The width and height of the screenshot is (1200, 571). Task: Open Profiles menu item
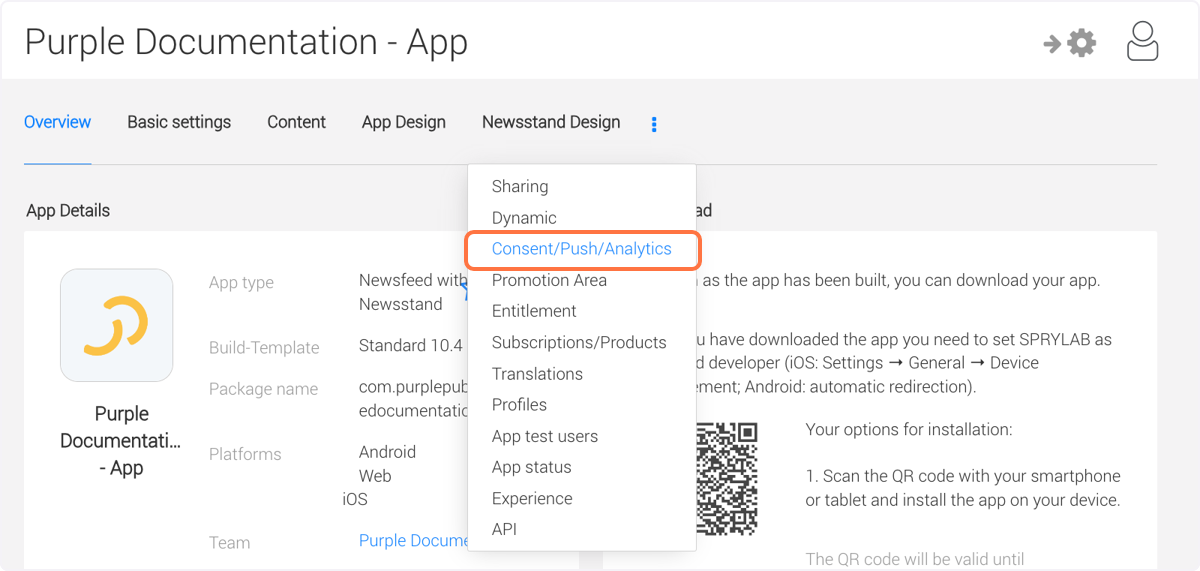(x=519, y=405)
